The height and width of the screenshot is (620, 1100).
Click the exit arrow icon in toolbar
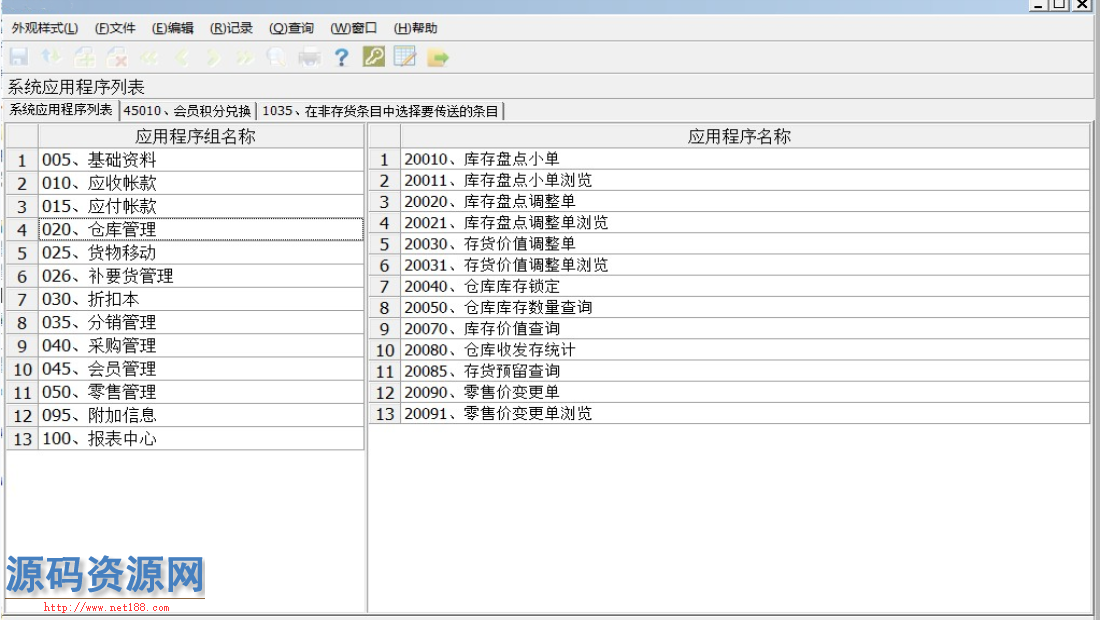438,58
